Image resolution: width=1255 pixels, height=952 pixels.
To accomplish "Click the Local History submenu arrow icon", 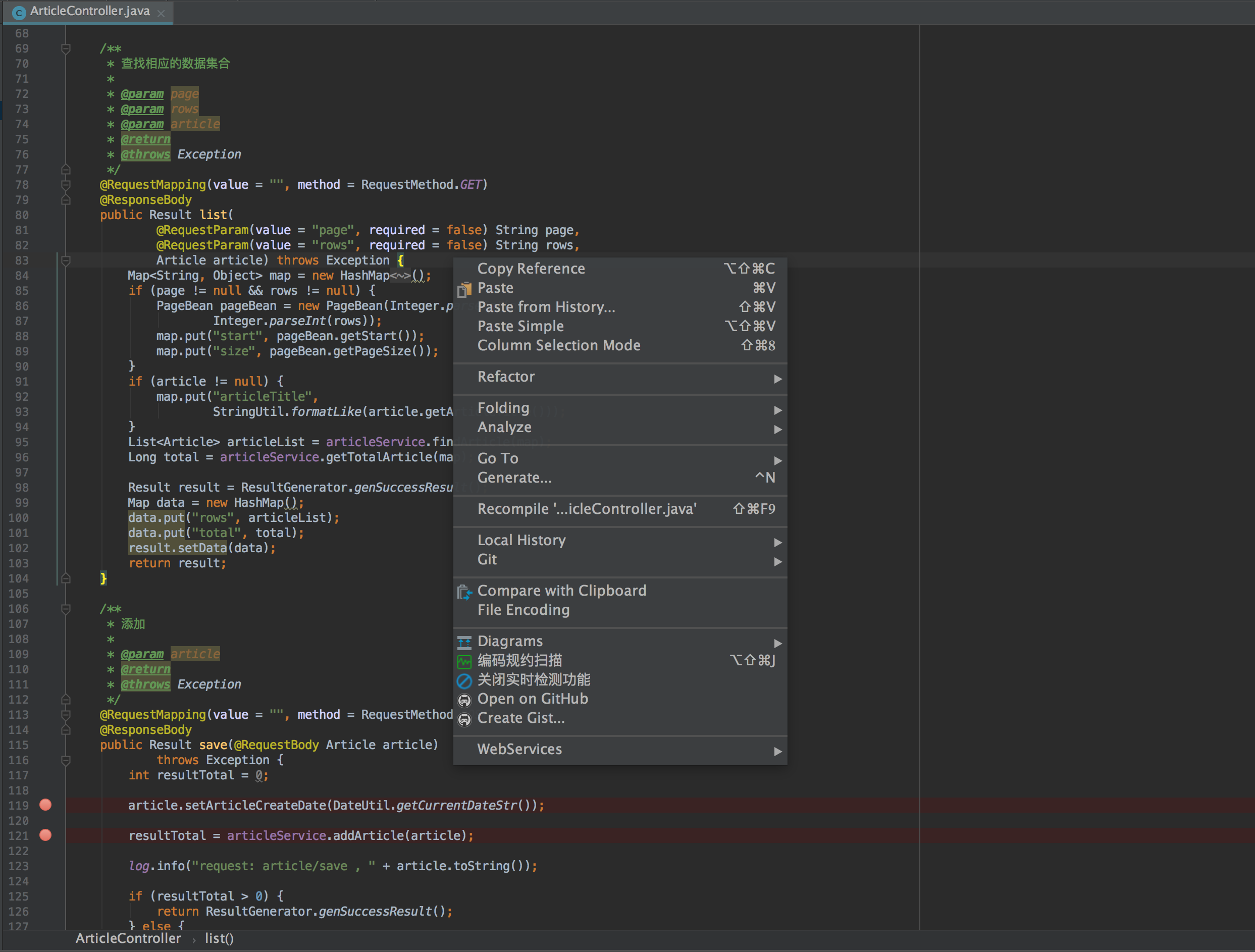I will [778, 540].
